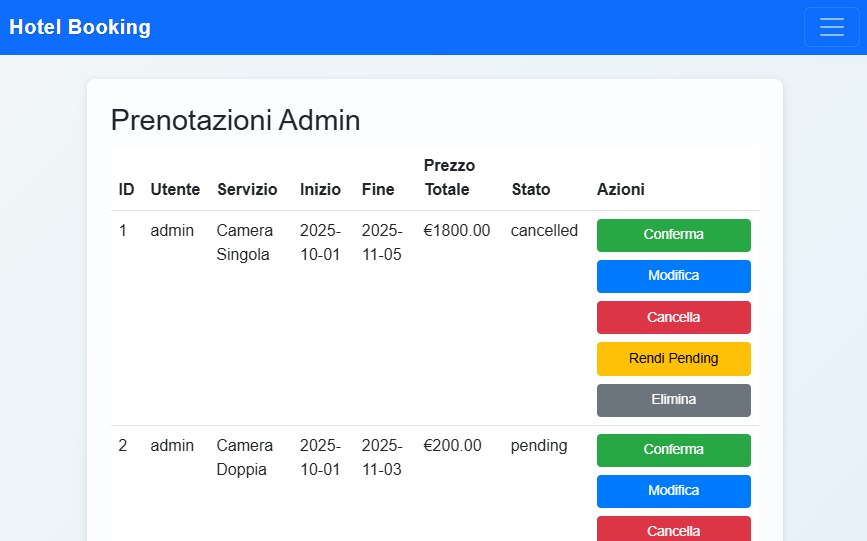
Task: Confirm booking 1 with green Conferma button
Action: [x=673, y=235]
